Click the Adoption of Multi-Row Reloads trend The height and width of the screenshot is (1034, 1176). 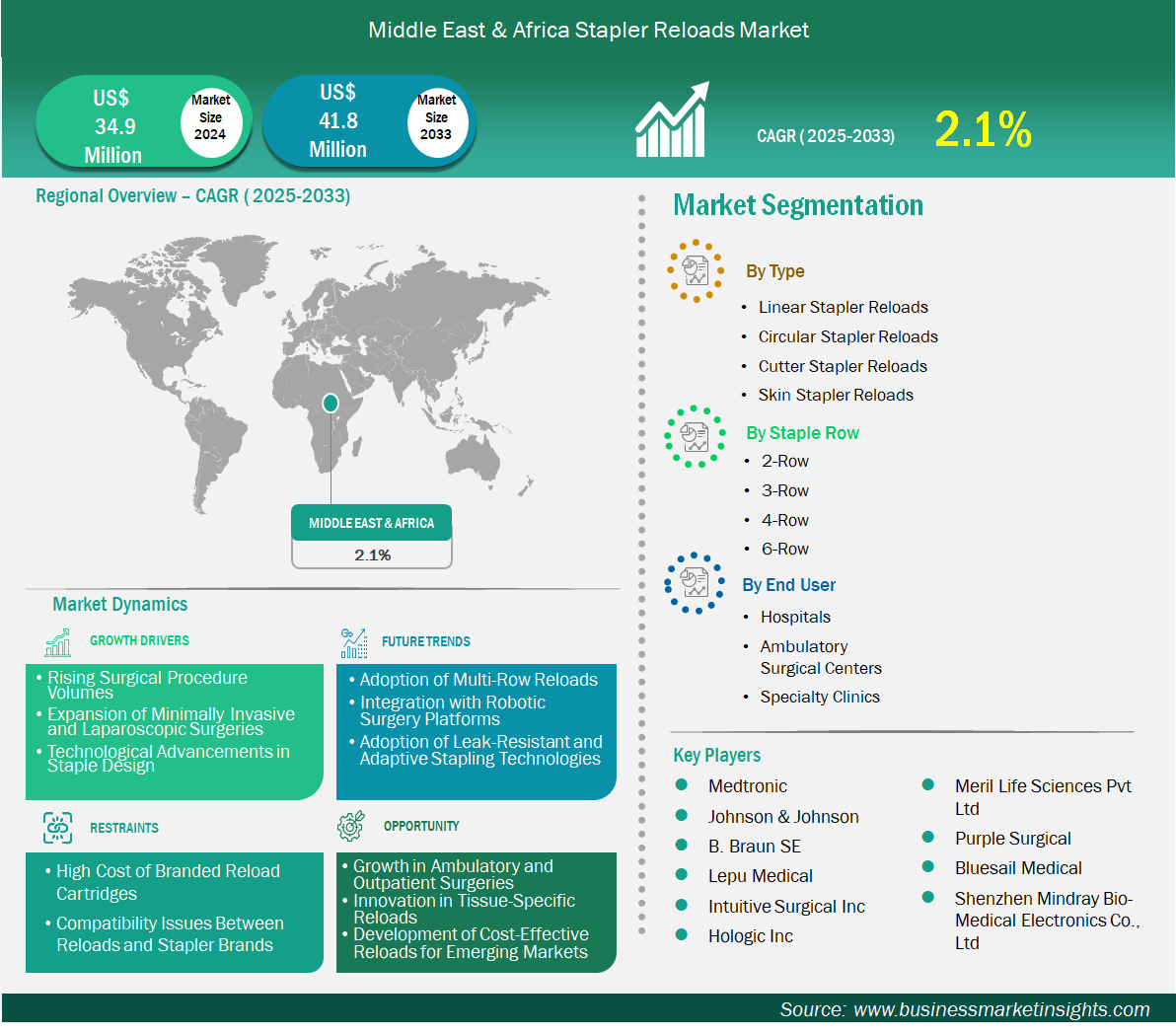coord(478,680)
